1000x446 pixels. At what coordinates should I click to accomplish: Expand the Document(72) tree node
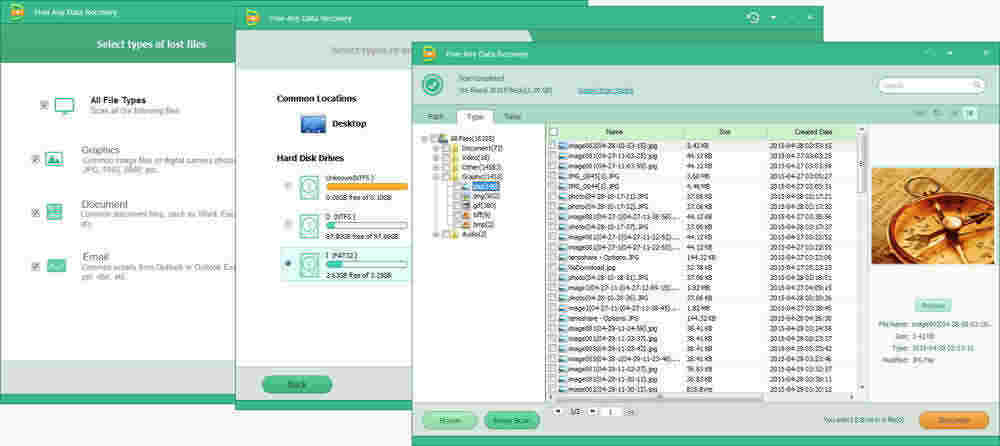[x=436, y=148]
